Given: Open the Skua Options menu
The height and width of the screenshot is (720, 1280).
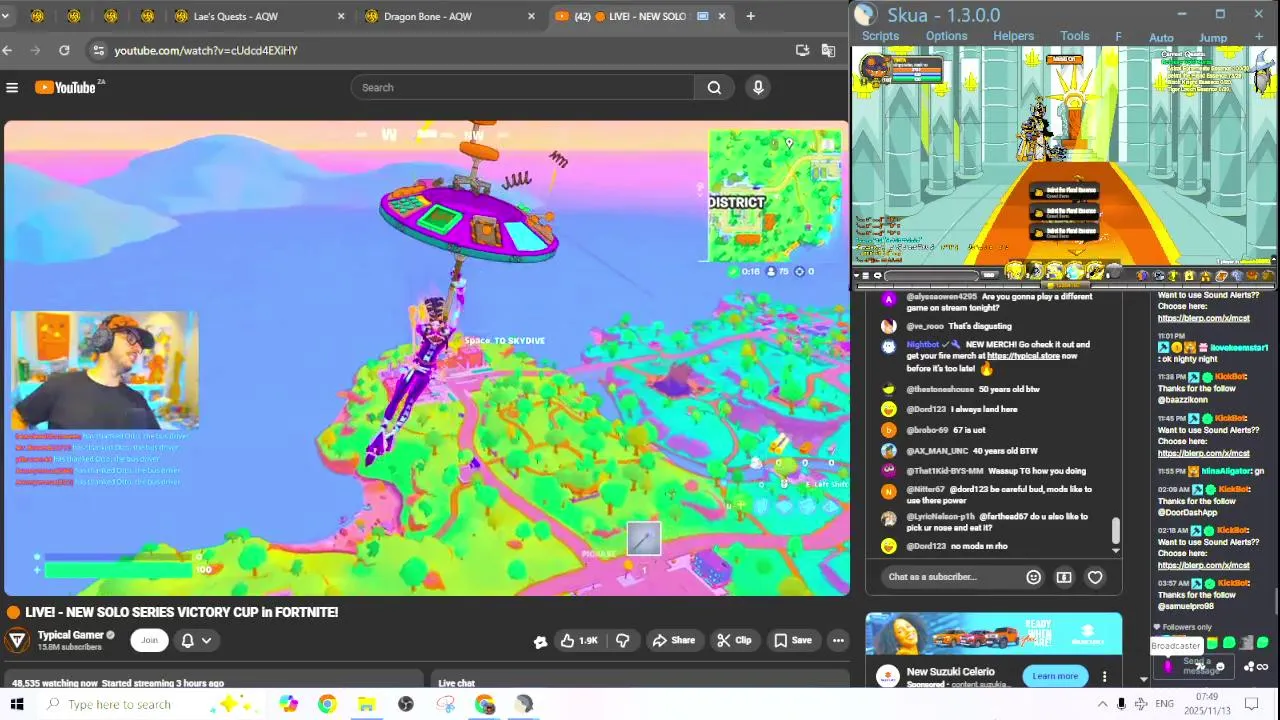Looking at the screenshot, I should click(x=946, y=36).
